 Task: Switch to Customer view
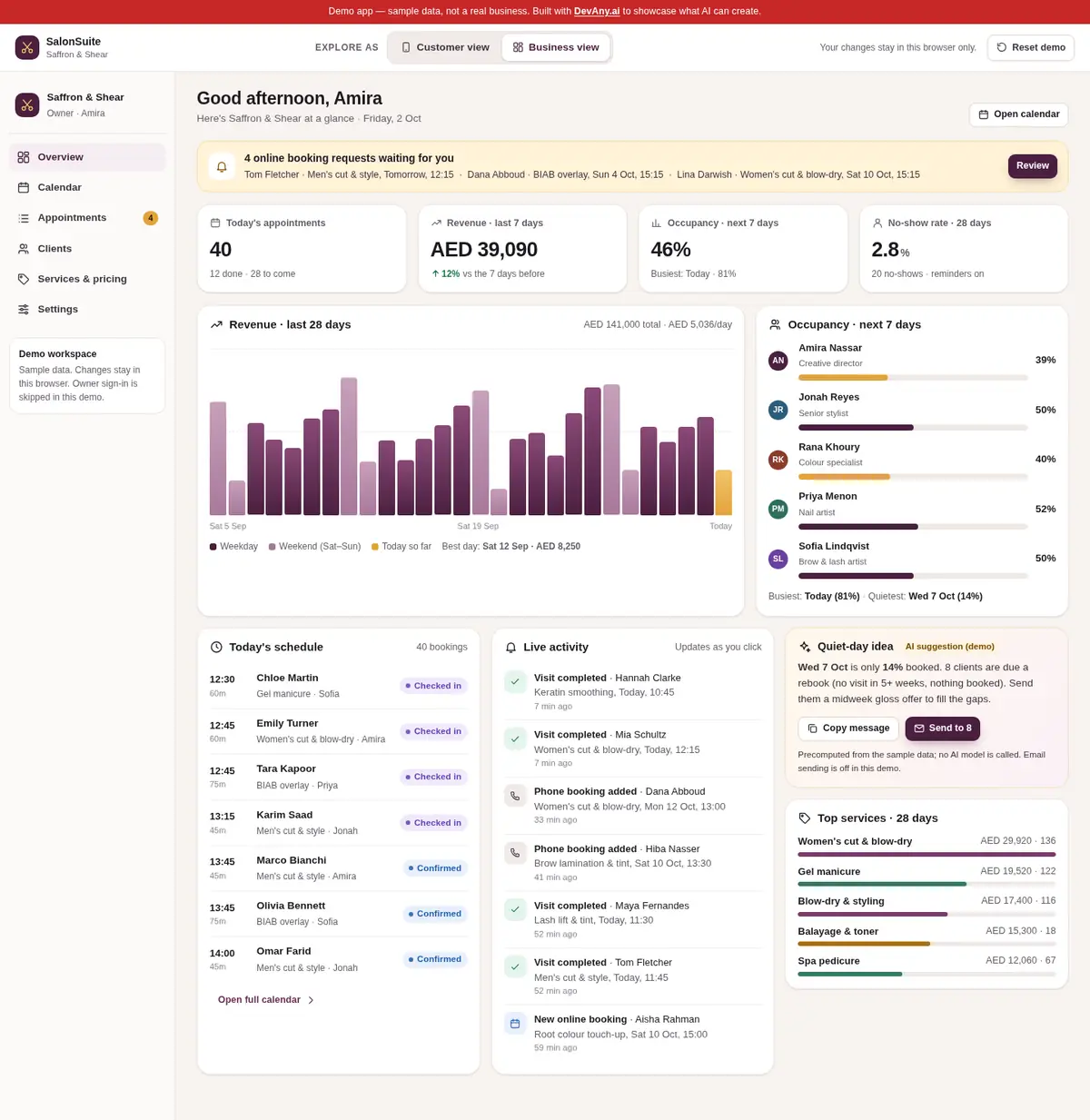(x=445, y=47)
